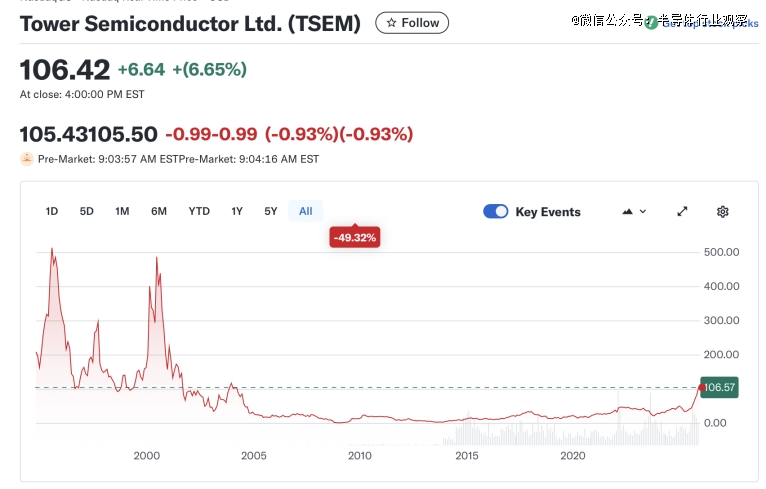The height and width of the screenshot is (489, 766).
Task: Choose the All time range
Action: tap(306, 211)
